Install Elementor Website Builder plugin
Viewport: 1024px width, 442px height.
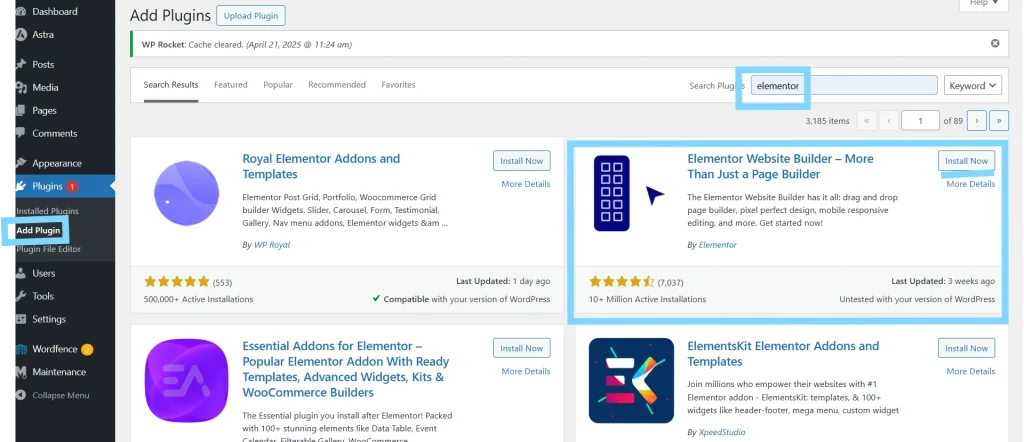point(966,161)
